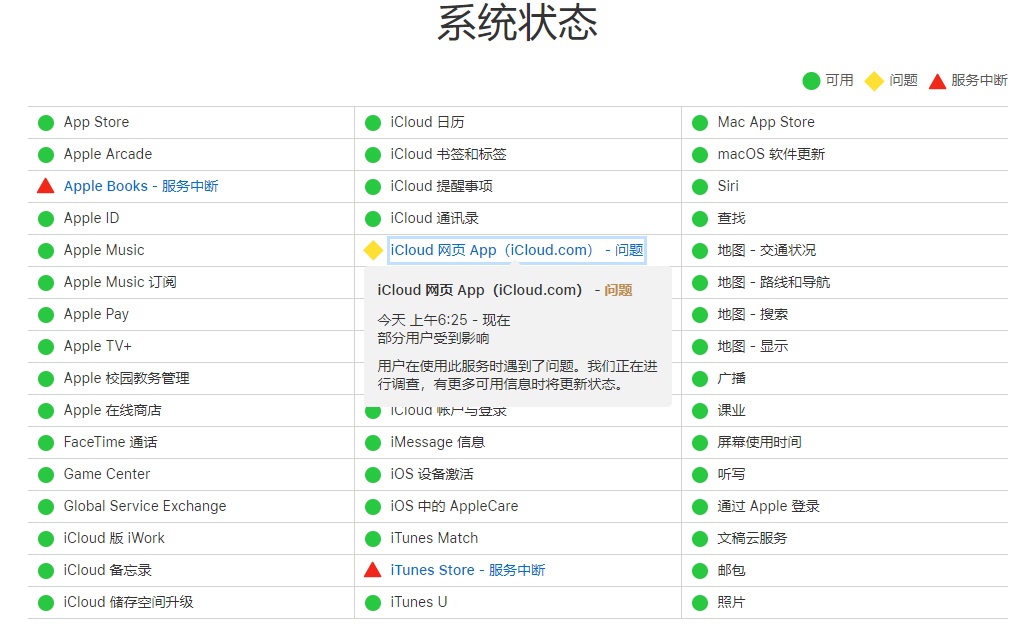Click the red 服务中断 legend triangle

937,81
